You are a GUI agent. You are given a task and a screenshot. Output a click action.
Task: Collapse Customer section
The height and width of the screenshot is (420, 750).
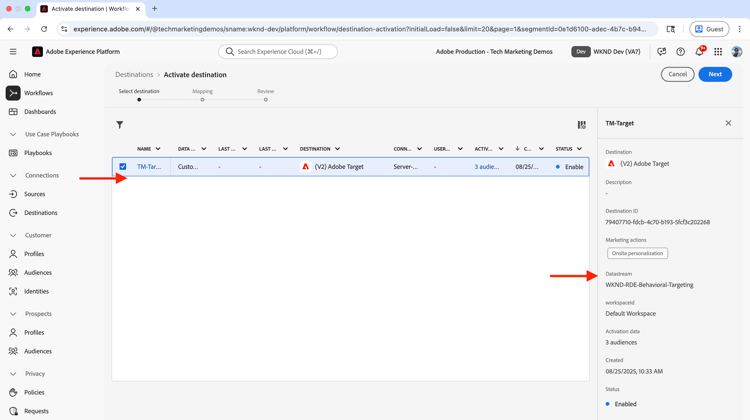[x=13, y=235]
